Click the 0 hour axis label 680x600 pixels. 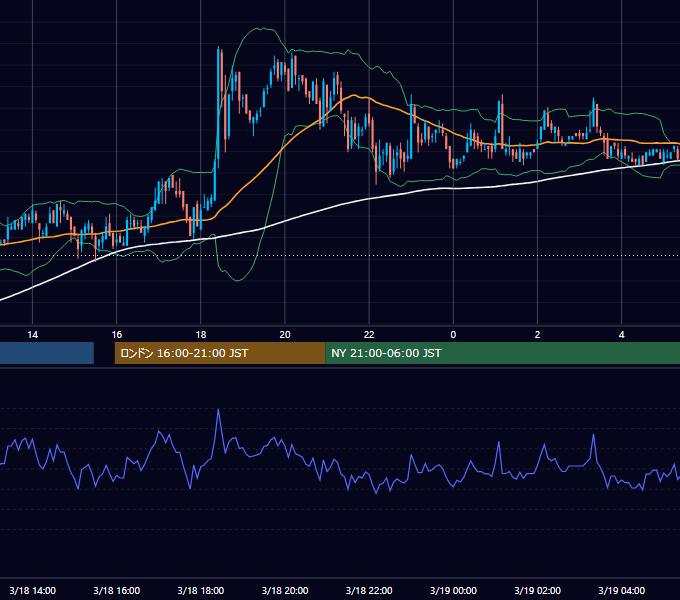pyautogui.click(x=453, y=335)
